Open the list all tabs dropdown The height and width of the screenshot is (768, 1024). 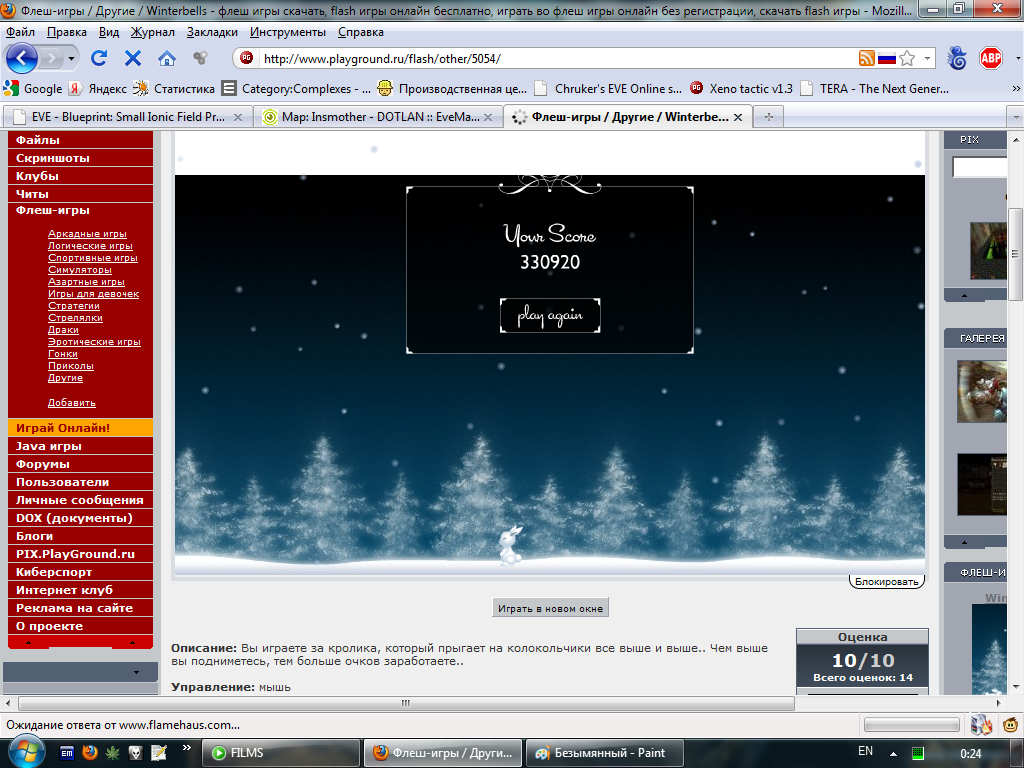(1016, 118)
